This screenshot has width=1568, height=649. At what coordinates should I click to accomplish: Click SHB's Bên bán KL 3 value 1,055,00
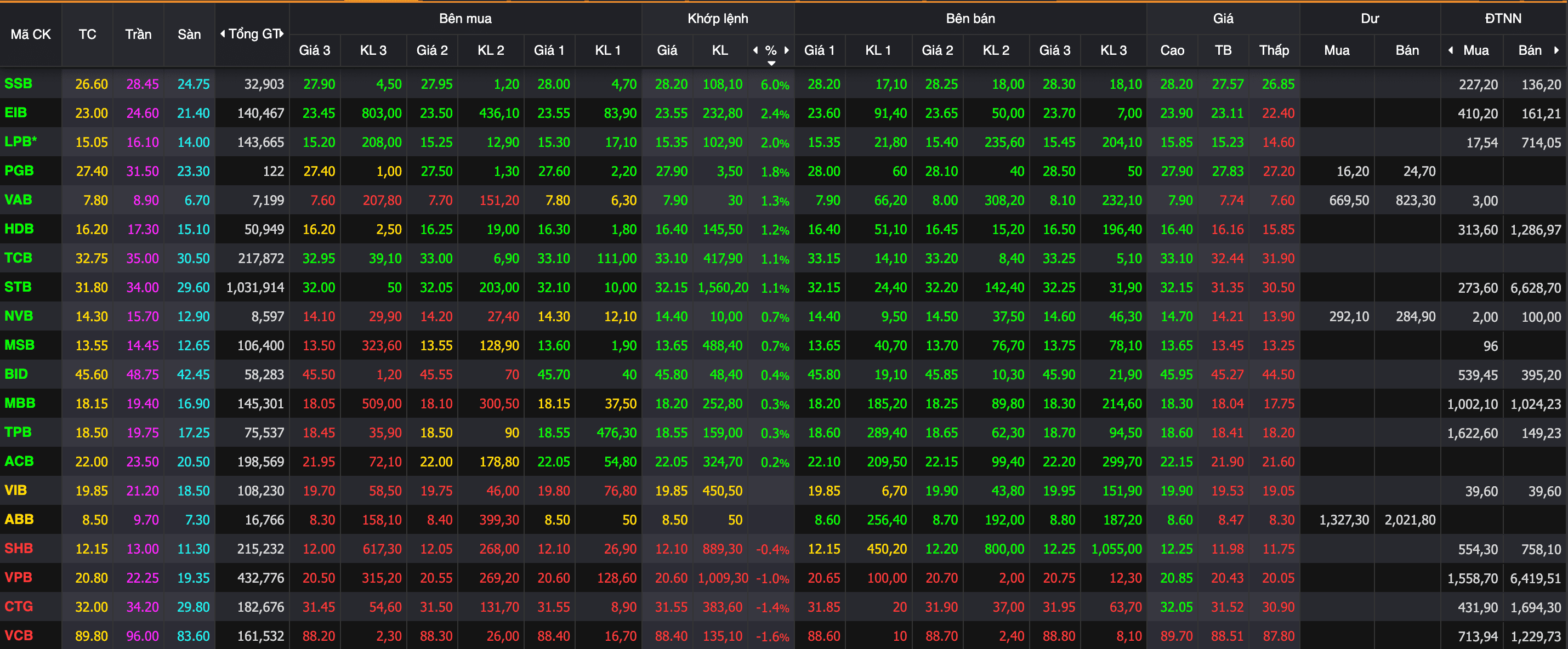(x=1116, y=549)
